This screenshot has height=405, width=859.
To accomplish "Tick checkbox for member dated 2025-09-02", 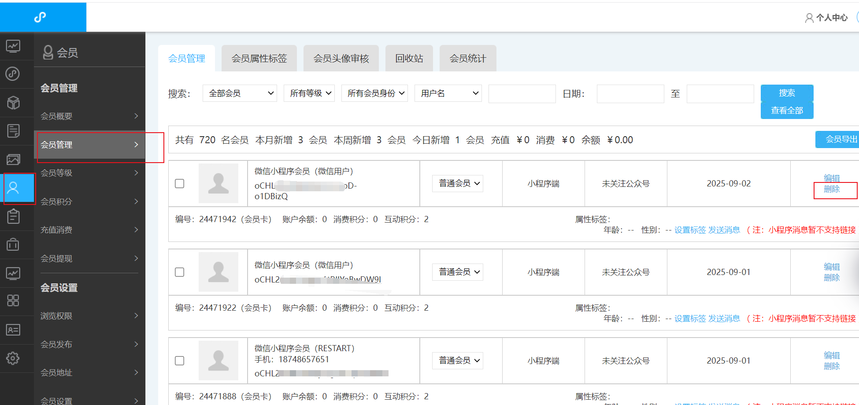I will 180,184.
